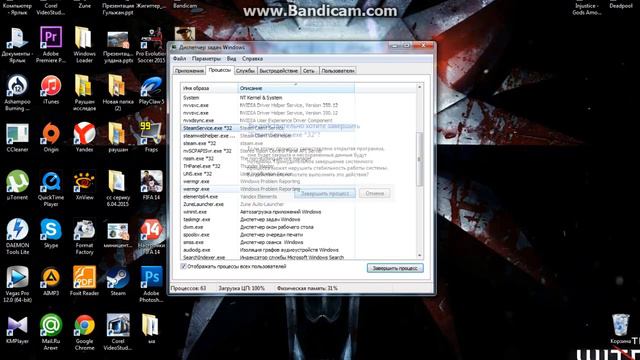This screenshot has width=640, height=360.
Task: Open the XnView desktop icon
Action: (84, 185)
